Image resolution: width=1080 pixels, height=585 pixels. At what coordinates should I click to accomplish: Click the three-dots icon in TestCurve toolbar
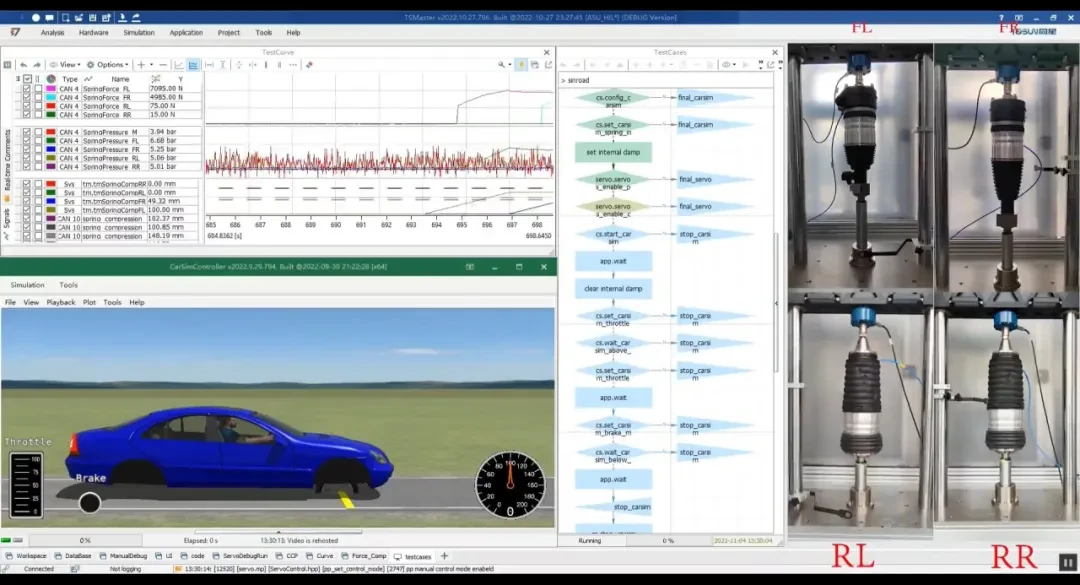coord(293,65)
